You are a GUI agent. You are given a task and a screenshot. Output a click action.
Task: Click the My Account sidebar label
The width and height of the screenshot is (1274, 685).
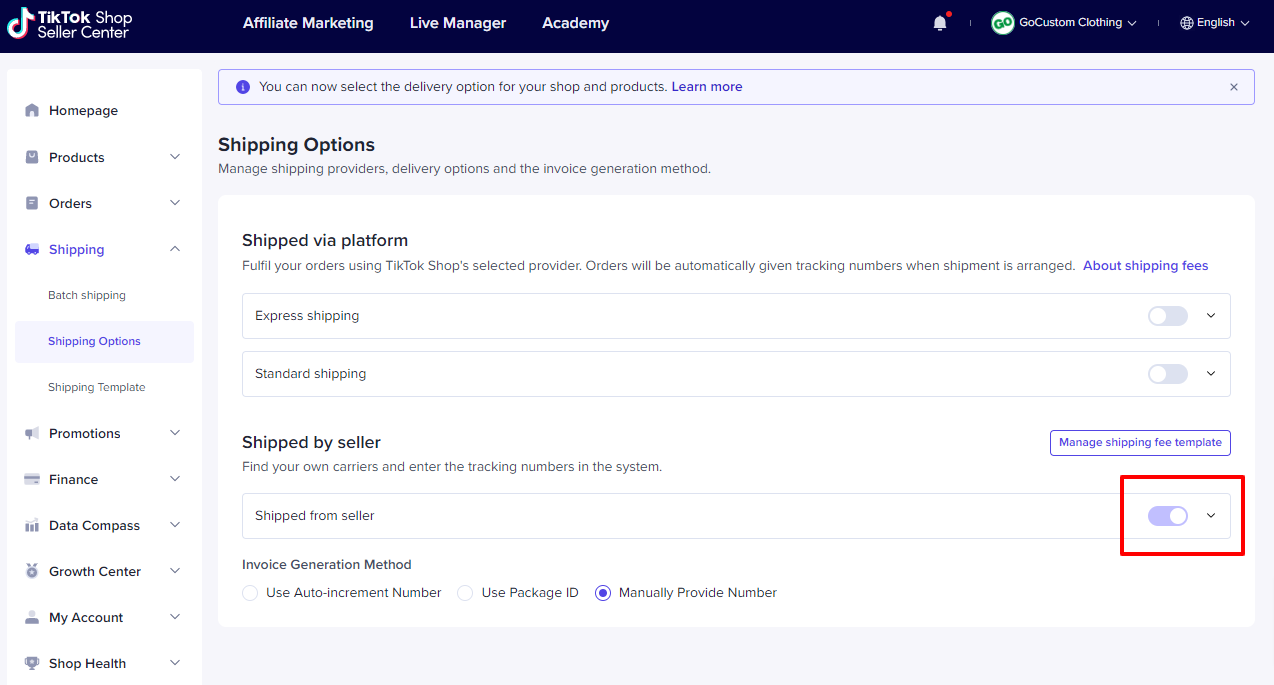click(x=86, y=617)
